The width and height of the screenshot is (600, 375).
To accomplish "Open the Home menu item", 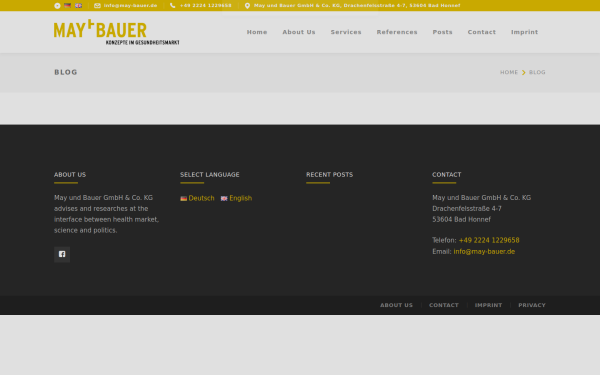I will tap(257, 32).
